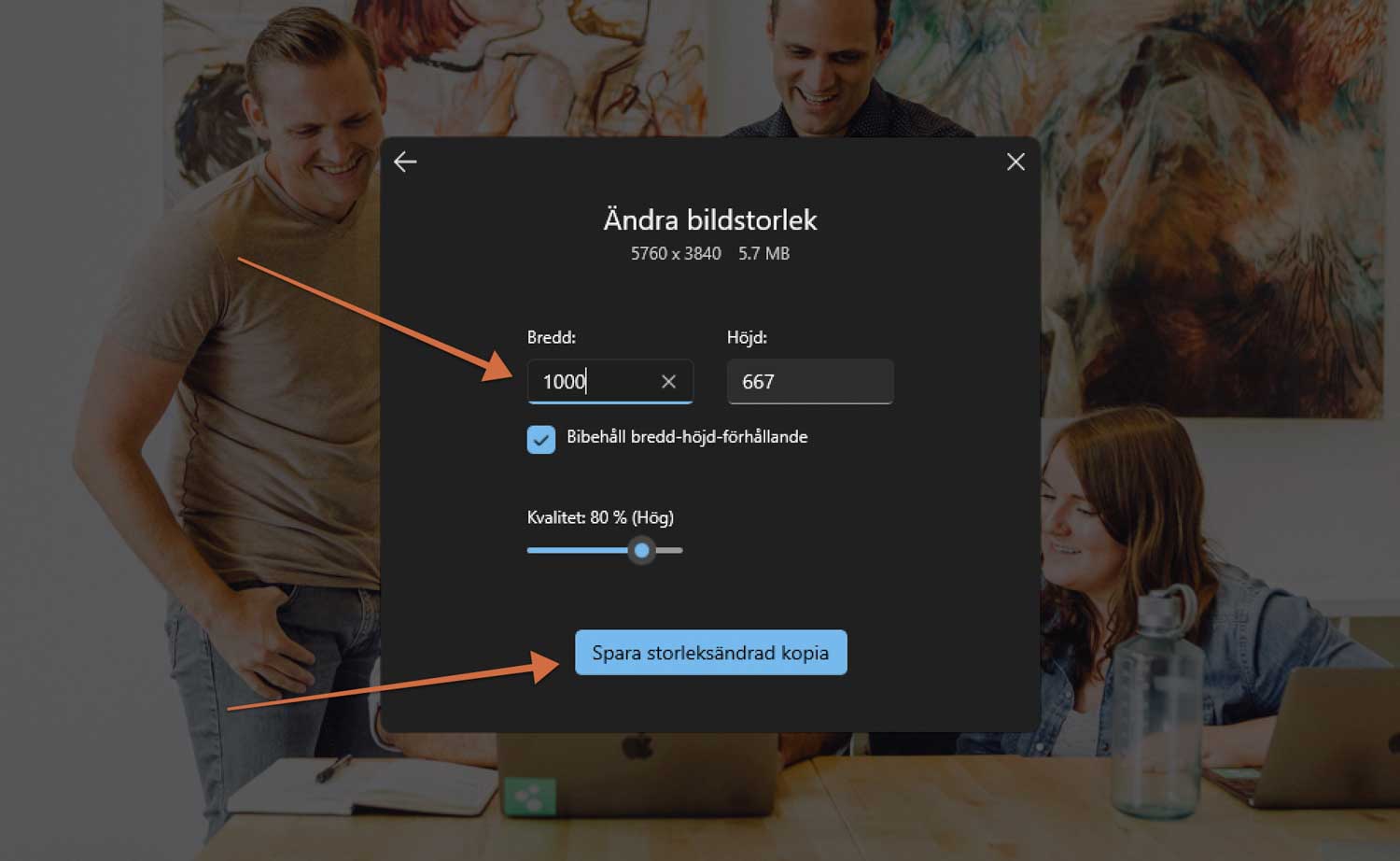Clear the Bredd field with the X icon
The image size is (1400, 861).
tap(668, 381)
